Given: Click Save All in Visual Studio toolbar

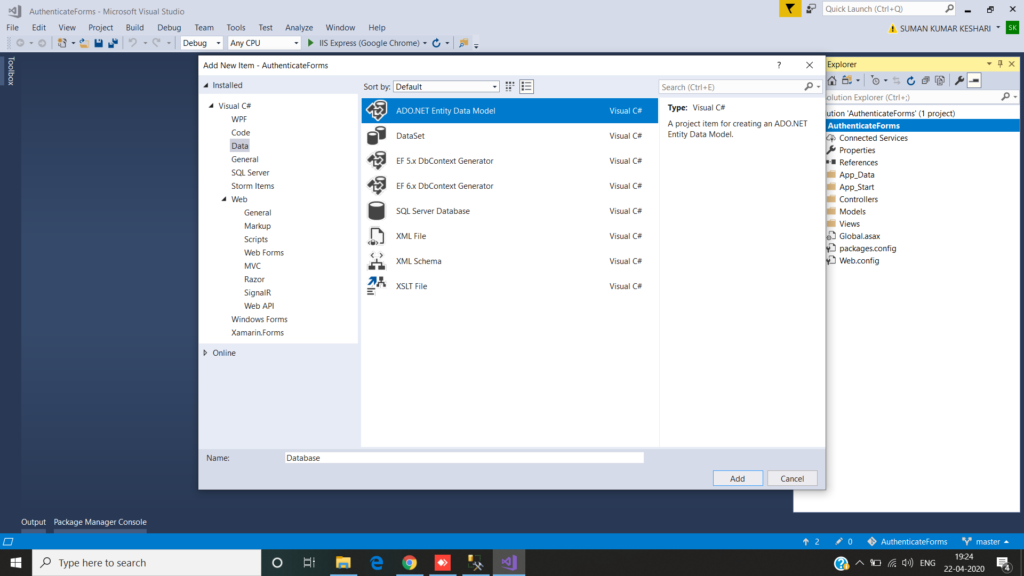Looking at the screenshot, I should [x=113, y=43].
